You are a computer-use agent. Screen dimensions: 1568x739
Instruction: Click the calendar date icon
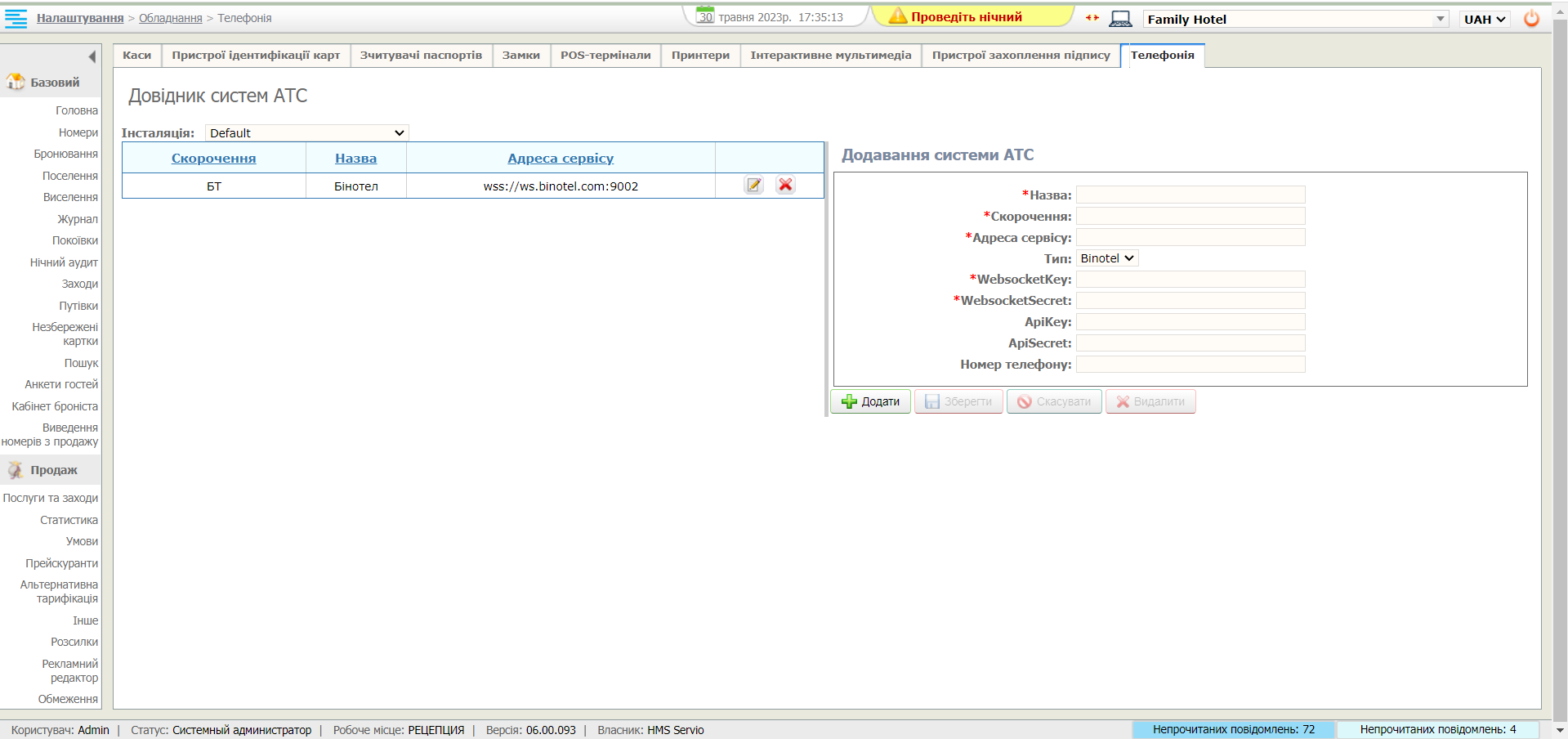(704, 16)
